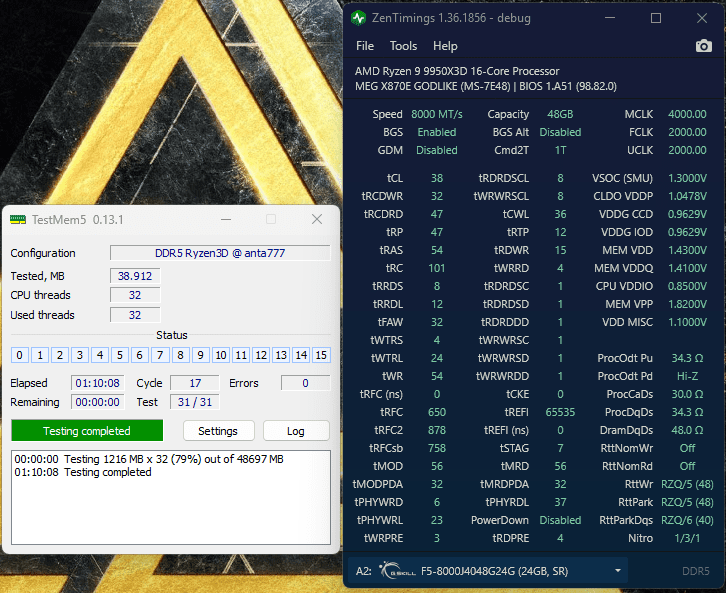726x593 pixels.
Task: Click the G.Skill logo in module selector
Action: pyautogui.click(x=398, y=571)
